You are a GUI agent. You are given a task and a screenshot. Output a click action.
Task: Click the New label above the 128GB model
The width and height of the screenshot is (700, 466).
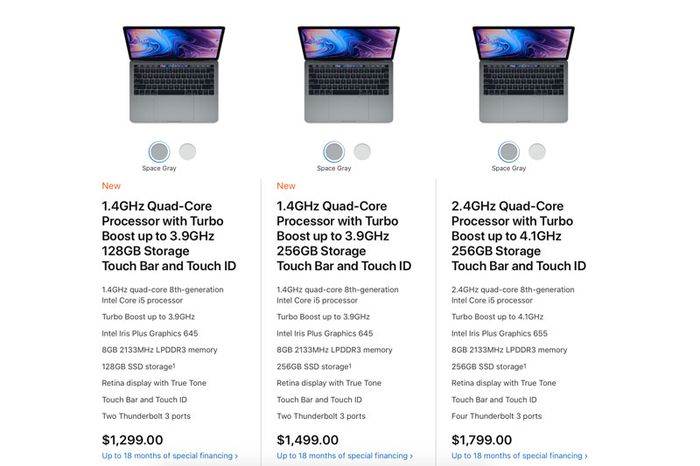click(110, 185)
